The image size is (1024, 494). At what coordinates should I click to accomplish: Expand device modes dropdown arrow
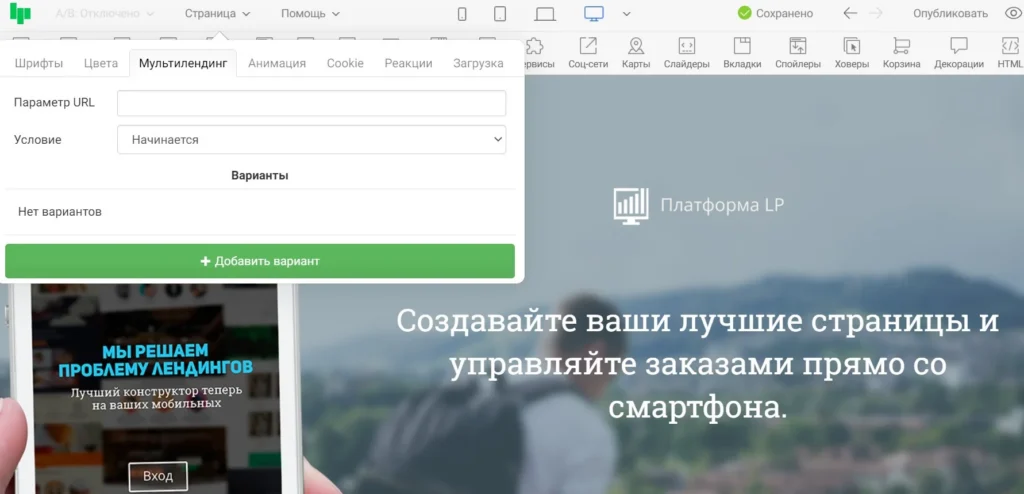pyautogui.click(x=626, y=14)
